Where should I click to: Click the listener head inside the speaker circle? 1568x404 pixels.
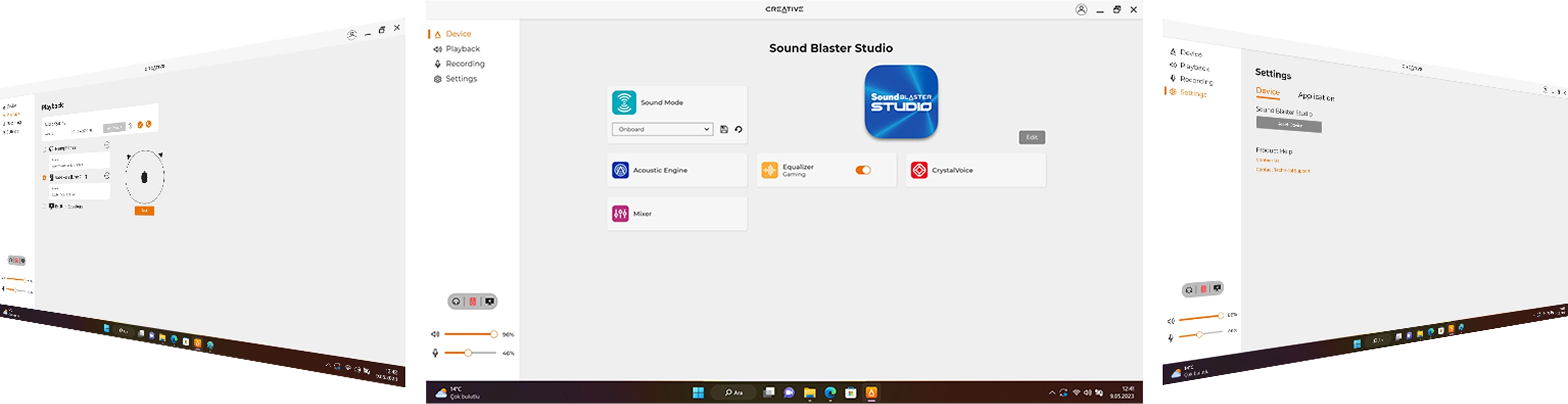point(144,177)
